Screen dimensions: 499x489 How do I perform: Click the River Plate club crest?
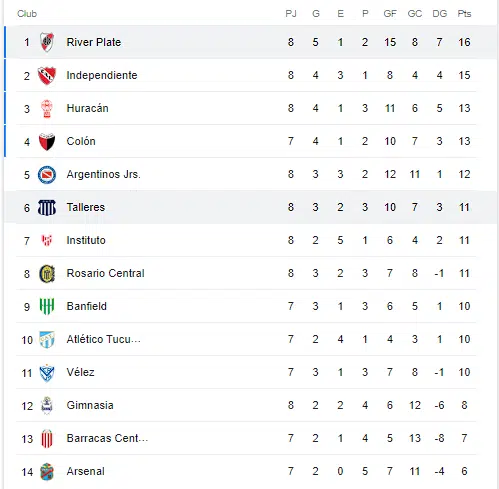tap(47, 42)
